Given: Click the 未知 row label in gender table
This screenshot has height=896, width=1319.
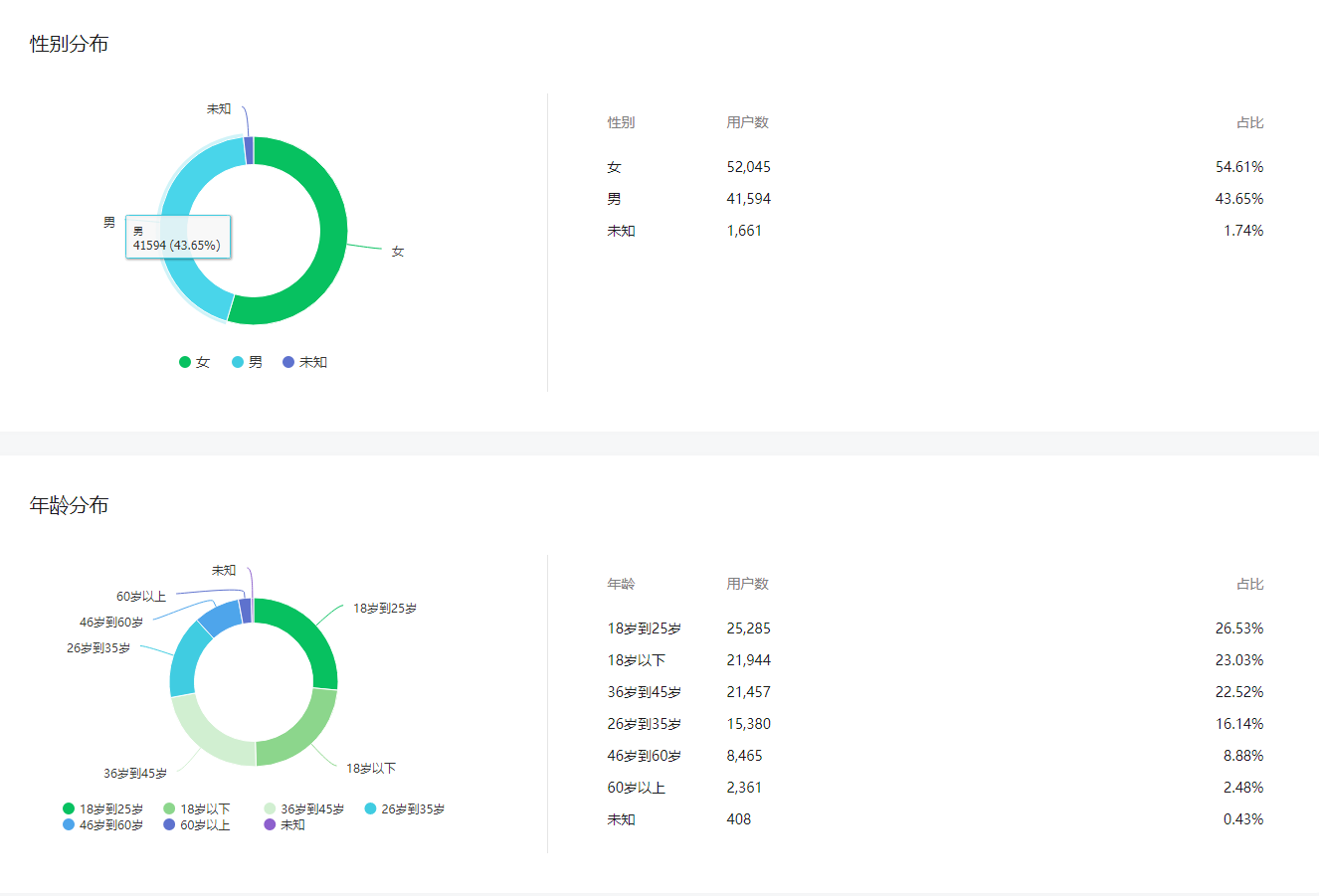Looking at the screenshot, I should point(622,231).
